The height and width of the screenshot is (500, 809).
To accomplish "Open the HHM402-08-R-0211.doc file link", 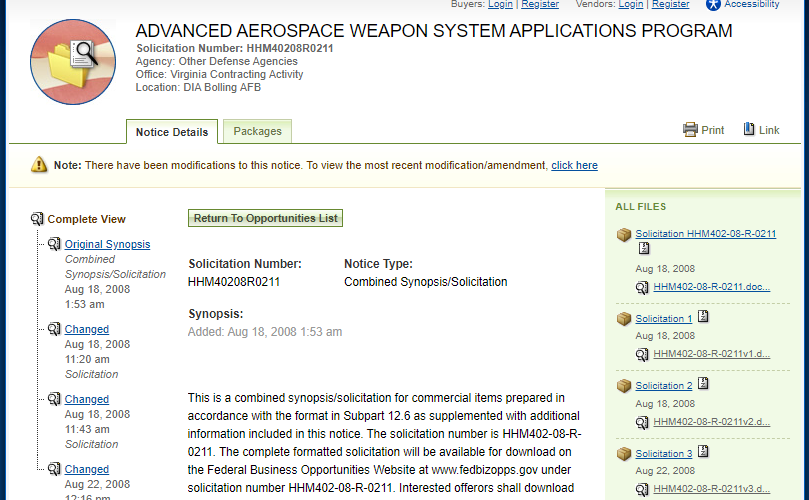I will tap(711, 287).
